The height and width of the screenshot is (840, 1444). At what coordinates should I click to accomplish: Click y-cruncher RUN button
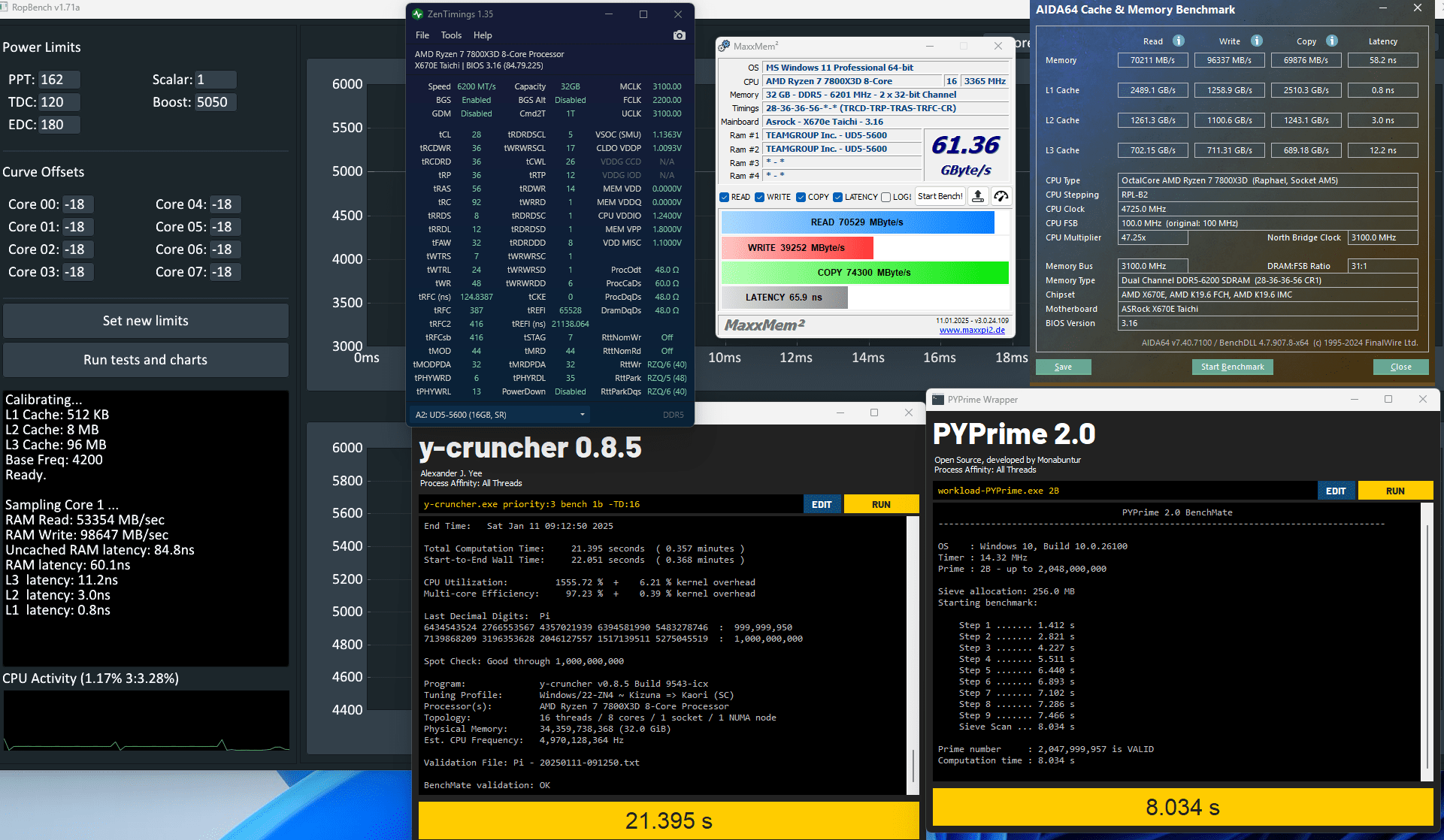point(881,504)
